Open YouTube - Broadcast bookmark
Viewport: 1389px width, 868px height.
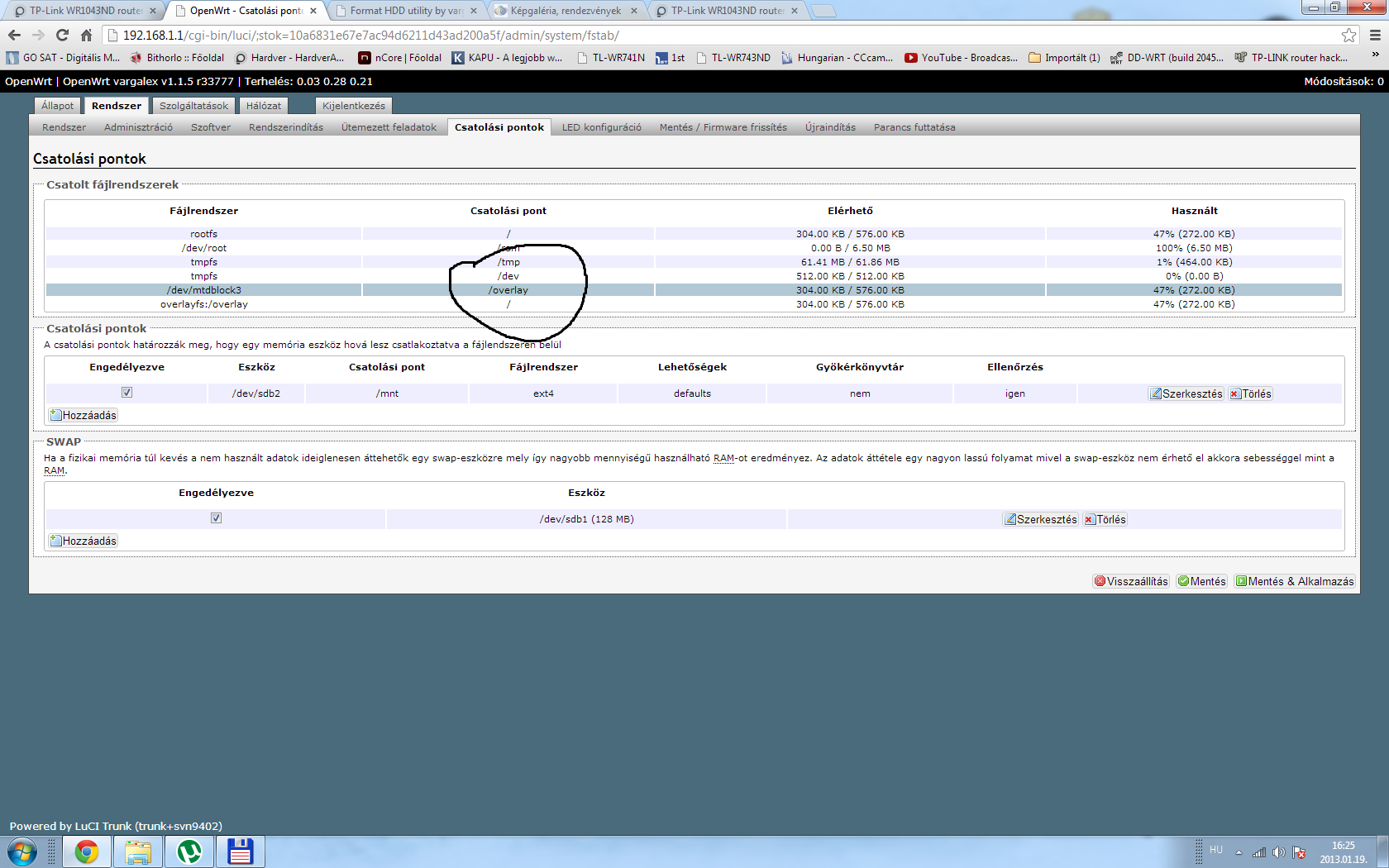pyautogui.click(x=962, y=58)
